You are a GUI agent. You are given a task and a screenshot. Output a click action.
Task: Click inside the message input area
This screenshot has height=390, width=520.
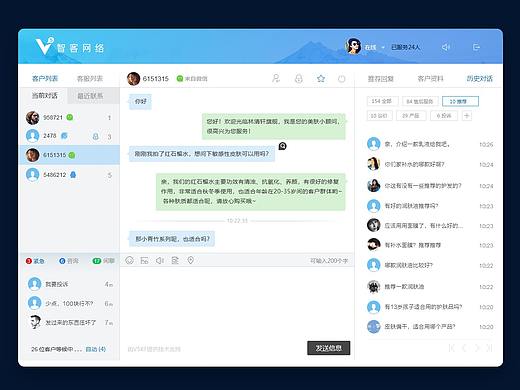click(237, 302)
